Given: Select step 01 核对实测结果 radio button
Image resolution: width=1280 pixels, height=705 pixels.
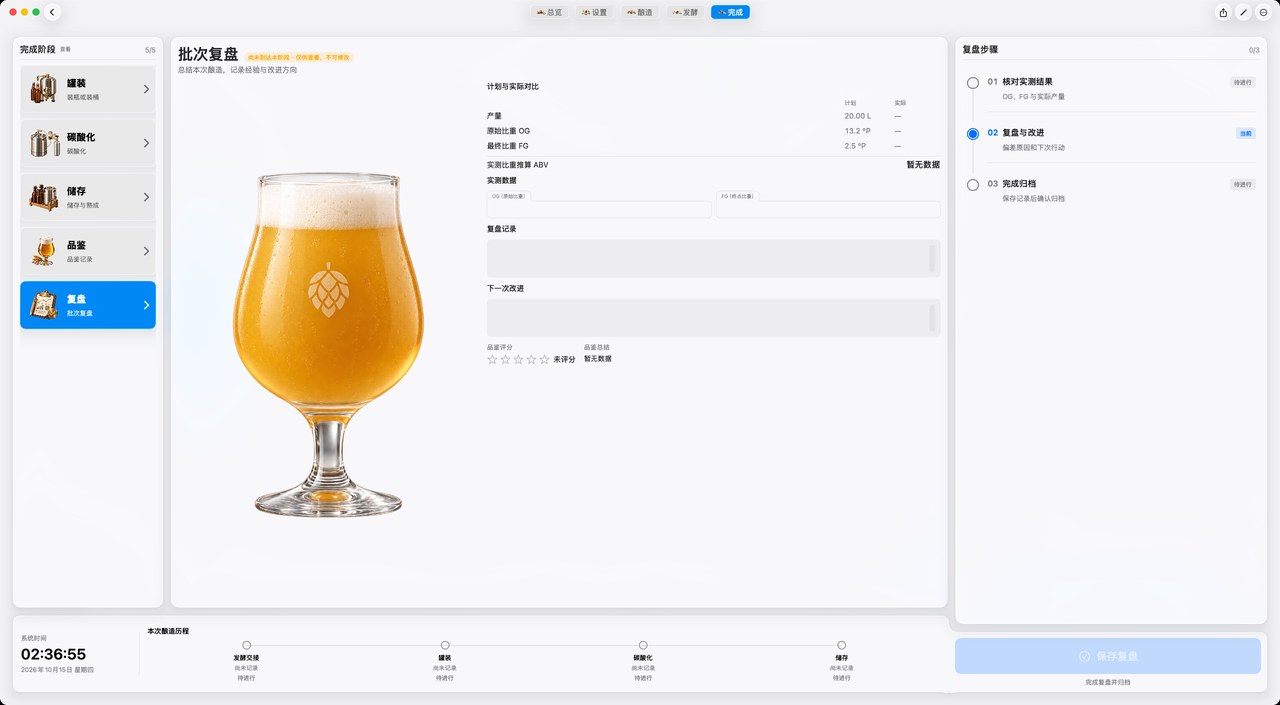Looking at the screenshot, I should [x=973, y=83].
